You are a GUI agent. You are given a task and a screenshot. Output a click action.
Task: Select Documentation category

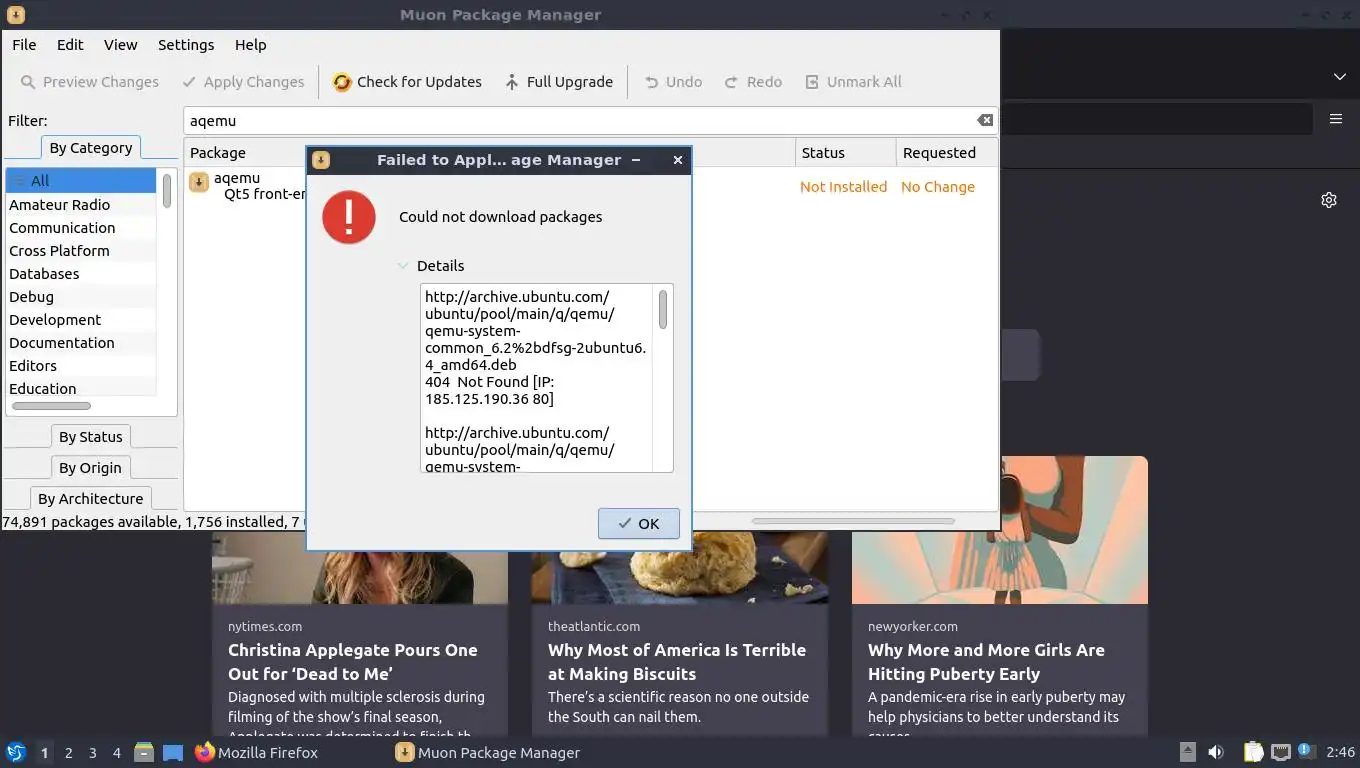click(x=81, y=343)
